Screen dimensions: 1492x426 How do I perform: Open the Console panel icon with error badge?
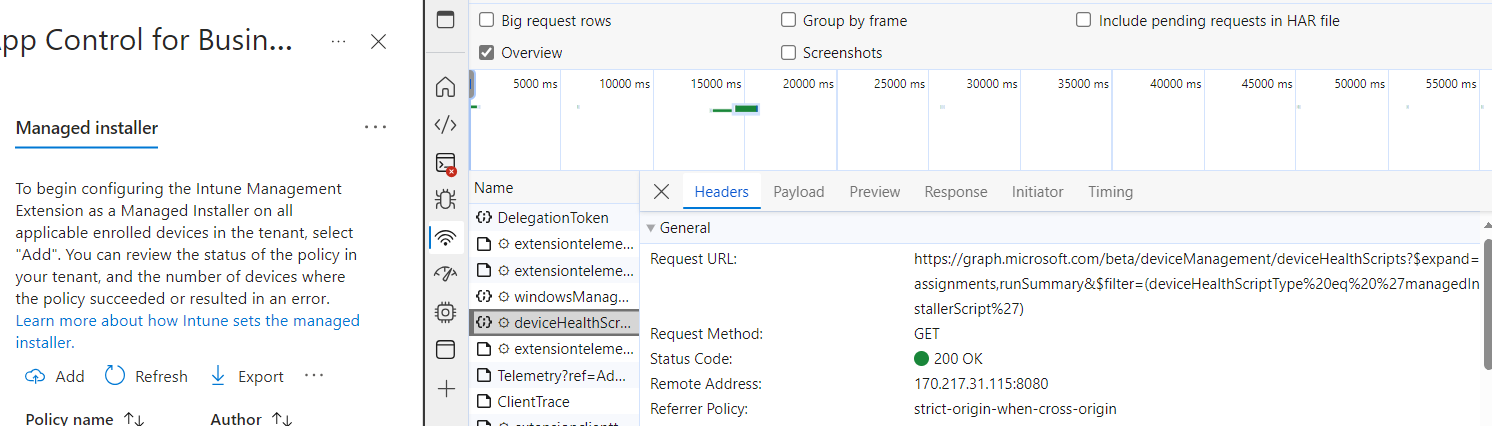446,163
